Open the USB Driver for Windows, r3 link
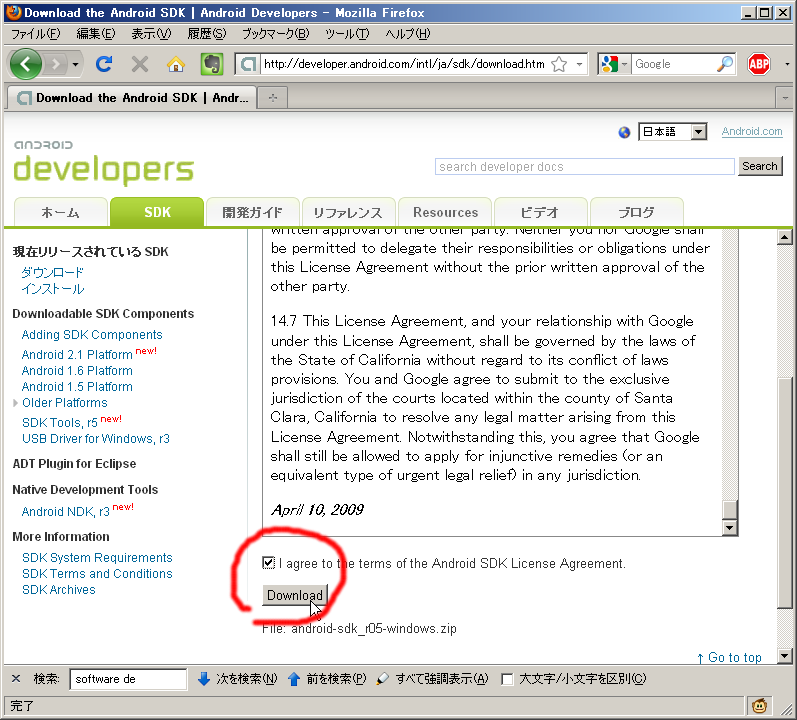Image resolution: width=797 pixels, height=720 pixels. tap(96, 439)
